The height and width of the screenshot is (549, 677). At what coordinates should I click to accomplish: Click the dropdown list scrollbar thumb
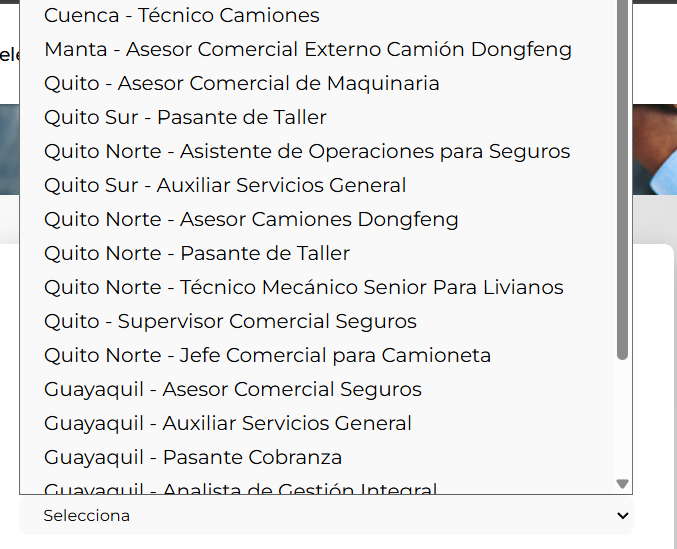coord(622,180)
